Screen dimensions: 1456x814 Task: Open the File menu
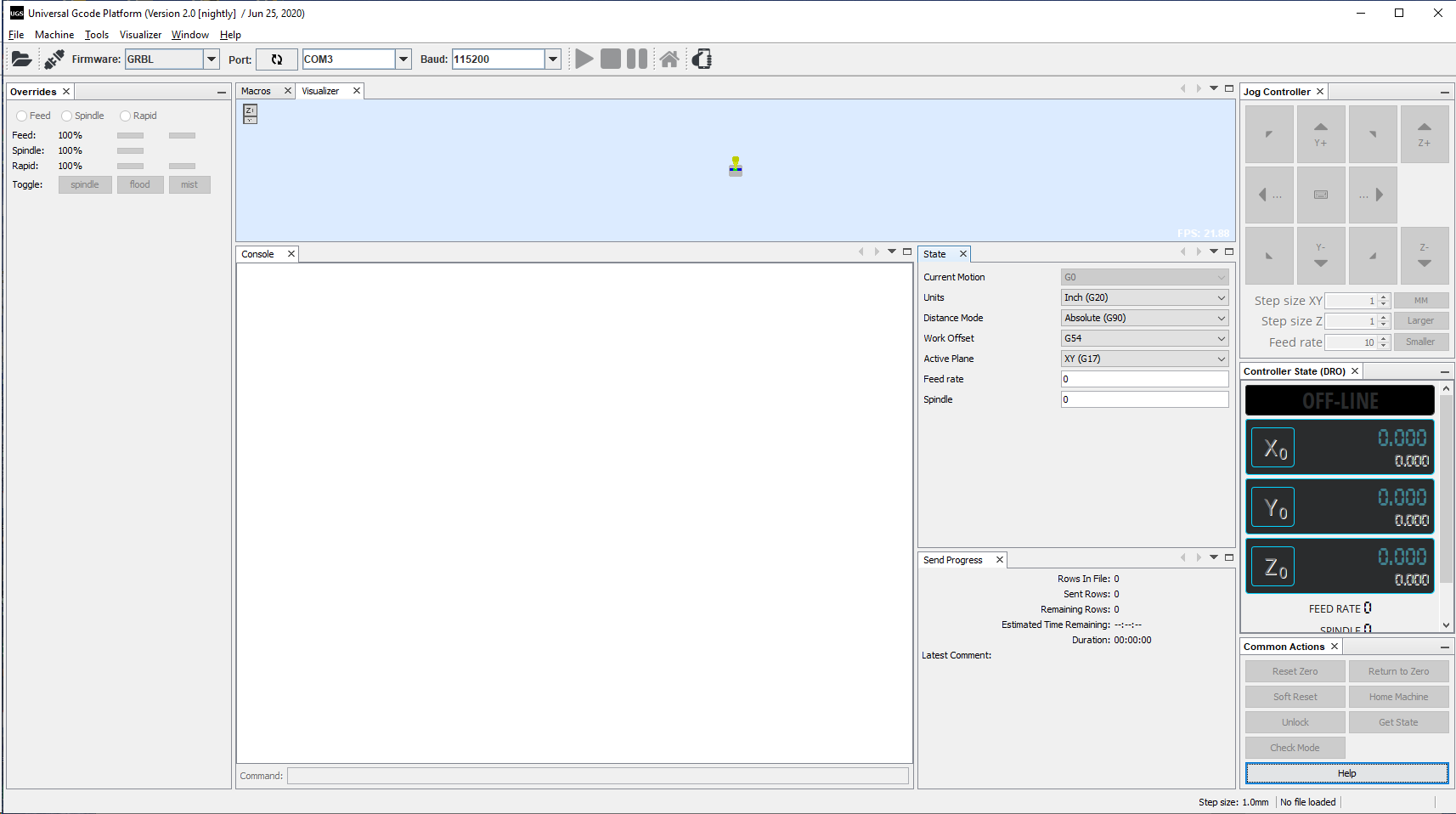pyautogui.click(x=16, y=35)
